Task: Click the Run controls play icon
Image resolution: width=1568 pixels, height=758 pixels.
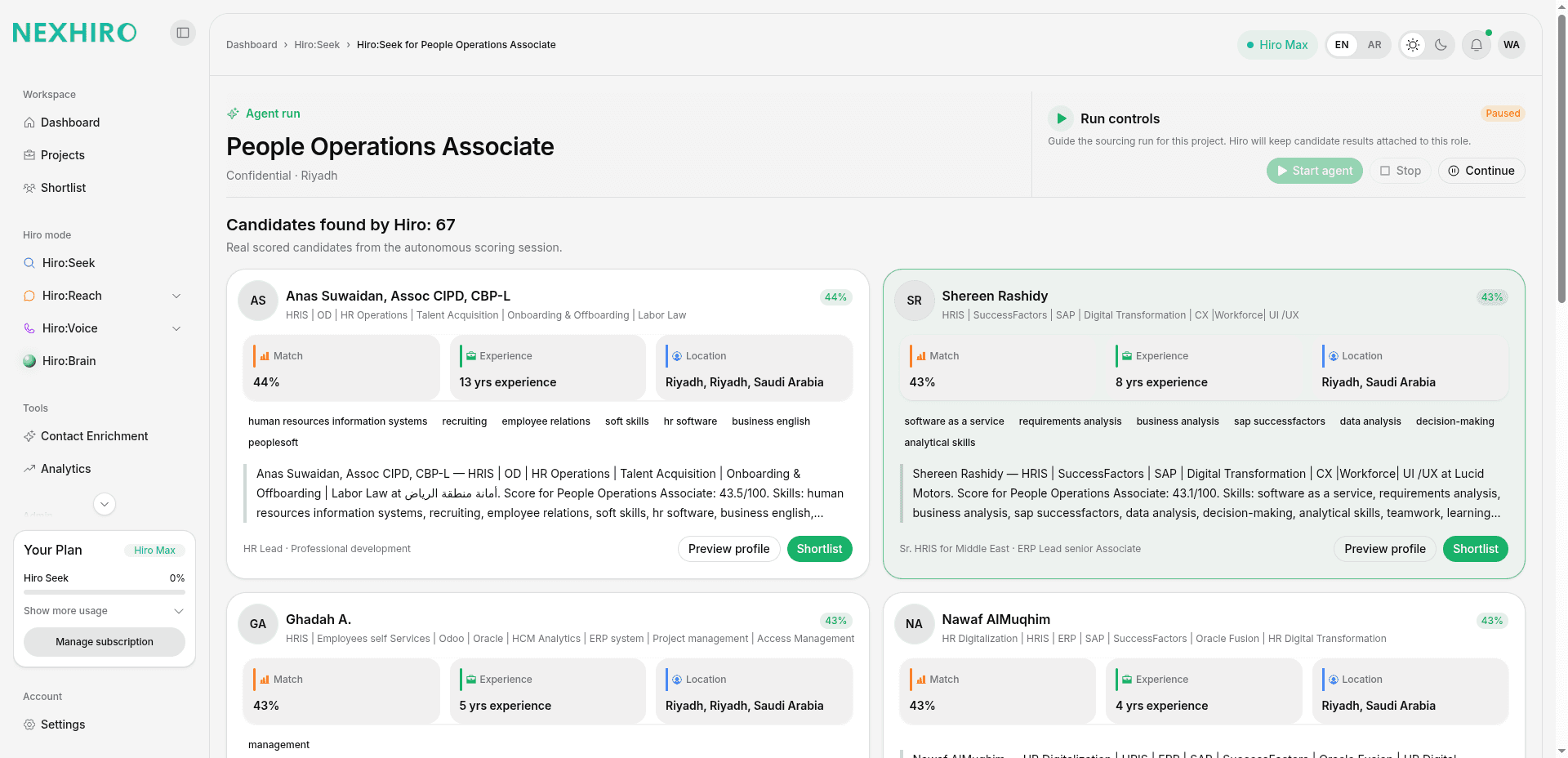Action: point(1061,118)
